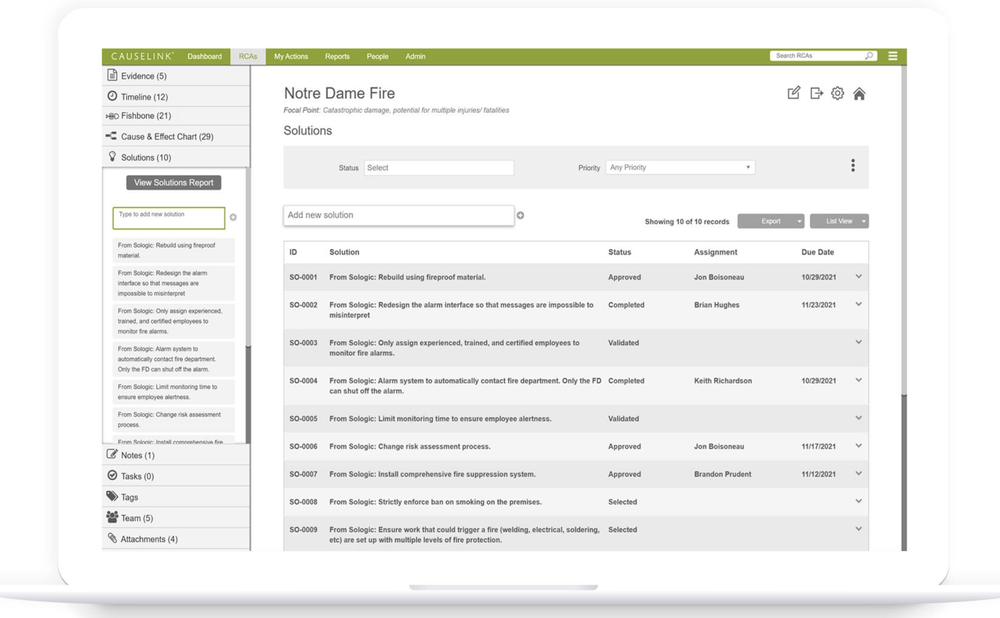
Task: Expand row SO-0003 chevron
Action: (858, 342)
